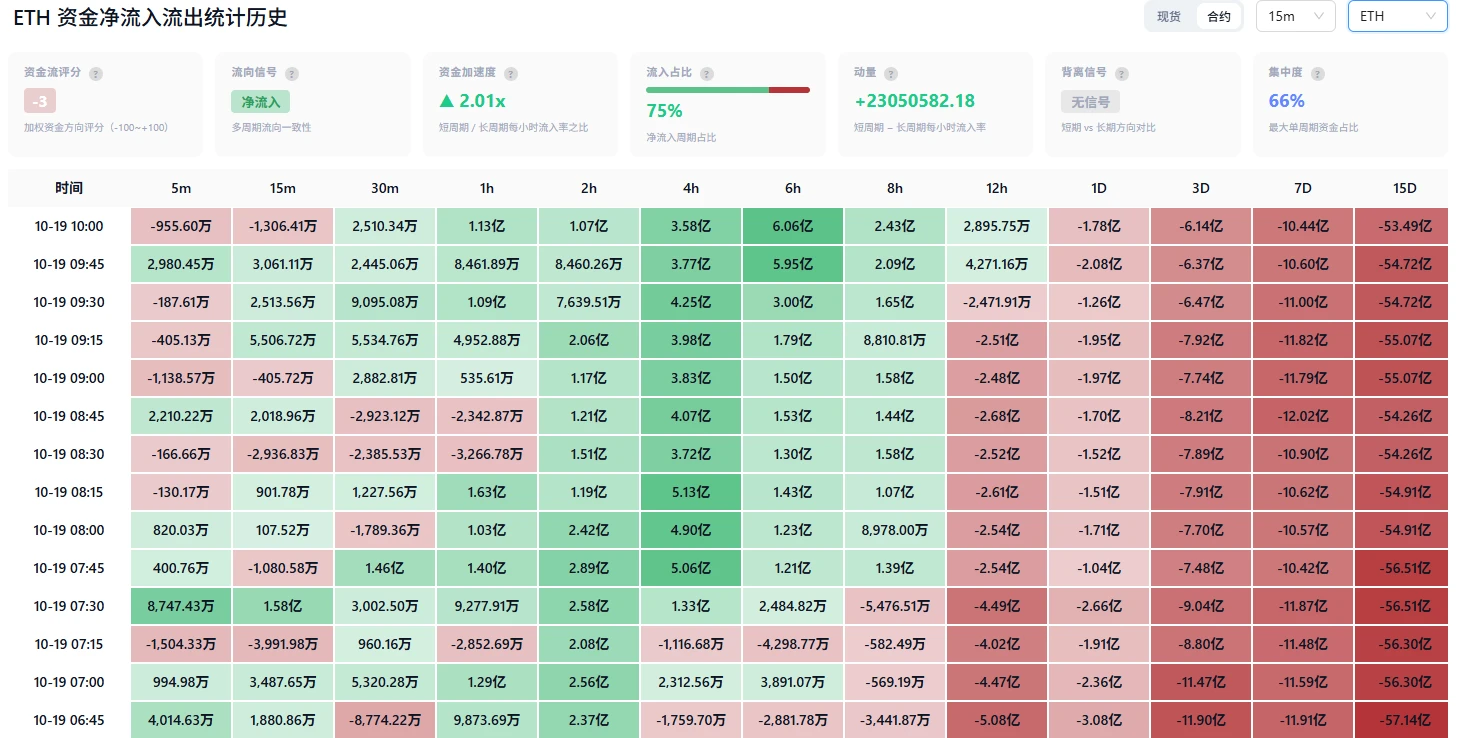Image resolution: width=1463 pixels, height=738 pixels.
Task: Click the 无信号 divergence badge
Action: coord(1090,101)
